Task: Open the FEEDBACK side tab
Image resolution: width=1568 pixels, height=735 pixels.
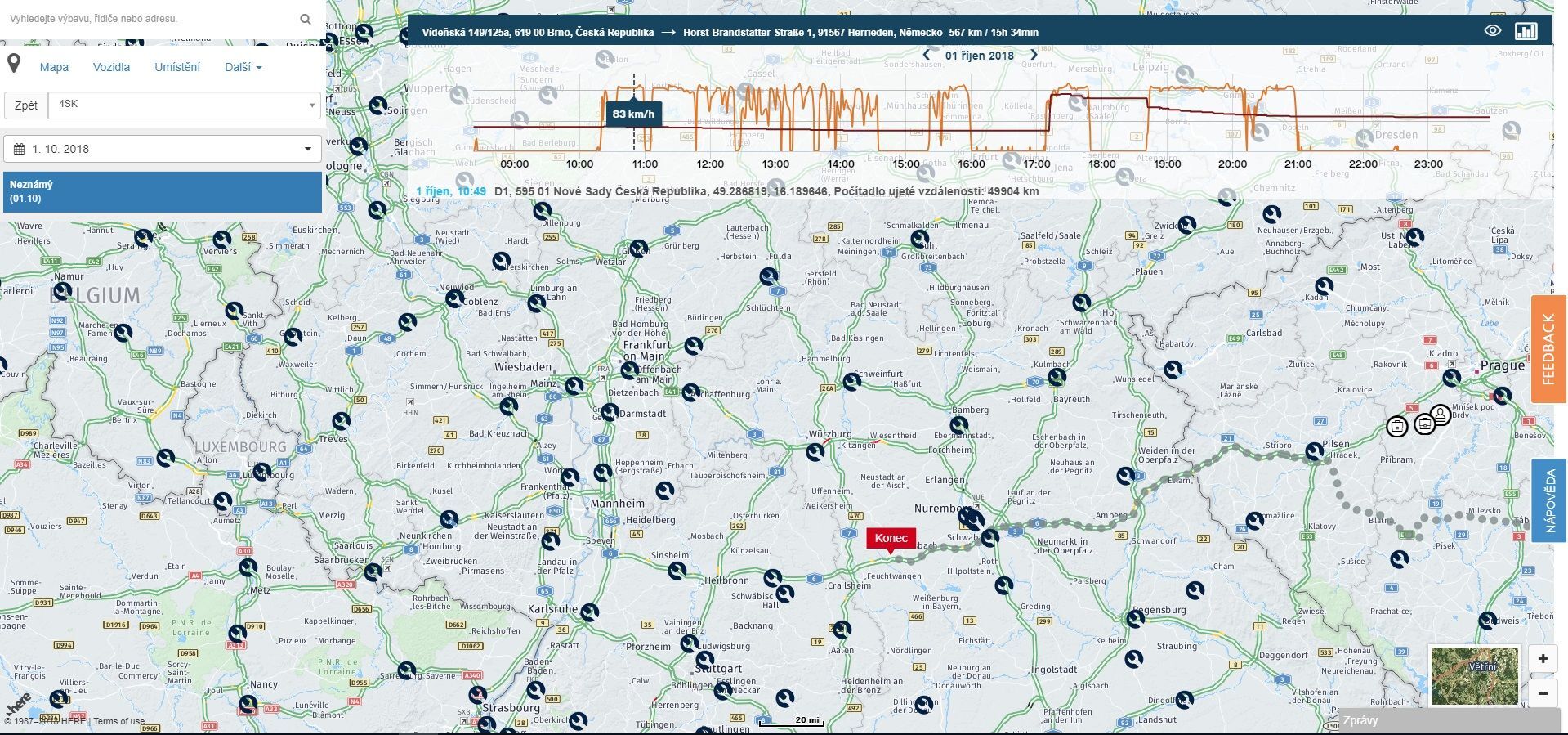Action: [1548, 349]
